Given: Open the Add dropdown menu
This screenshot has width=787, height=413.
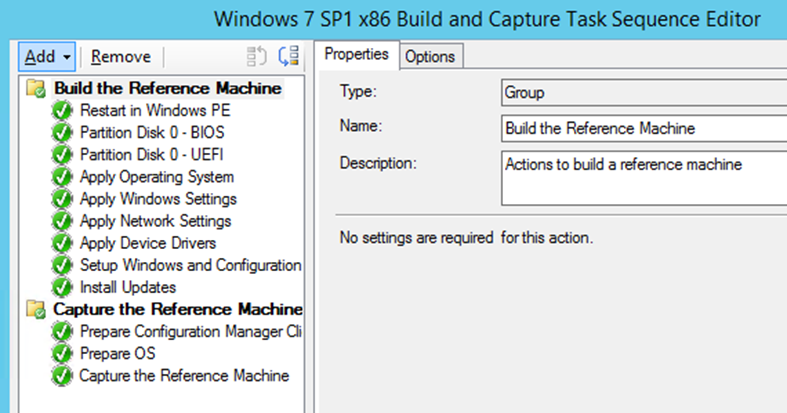Looking at the screenshot, I should click(x=47, y=57).
